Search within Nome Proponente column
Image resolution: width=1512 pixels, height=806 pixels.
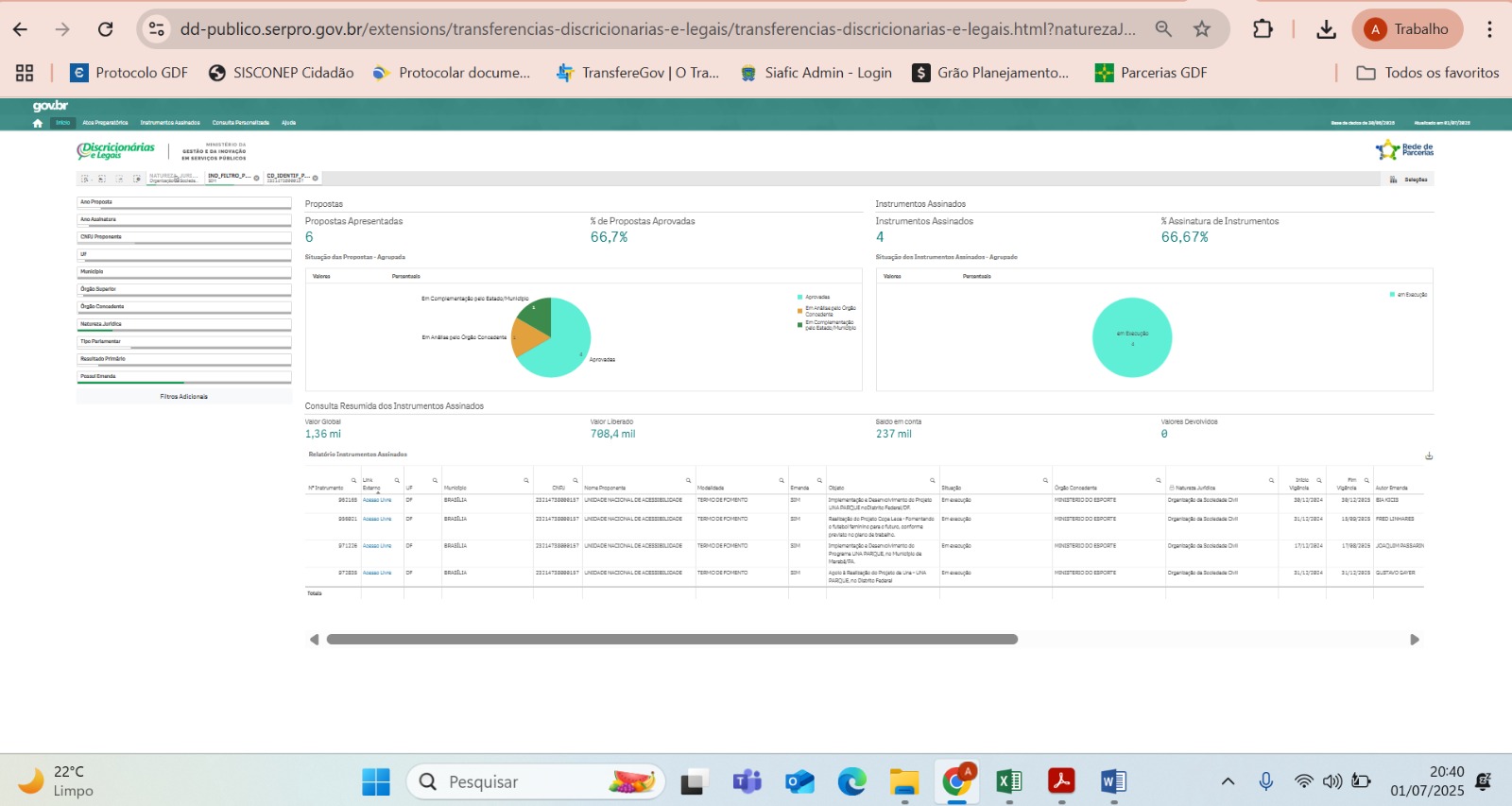point(688,480)
